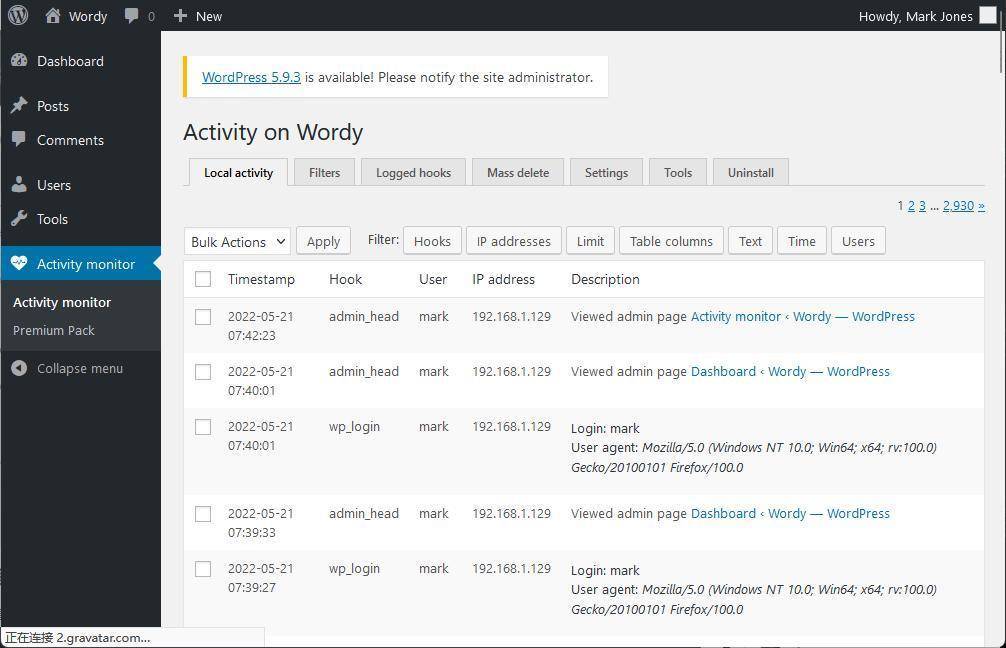The image size is (1006, 648).
Task: Click the Timestamp column header
Action: tap(261, 279)
